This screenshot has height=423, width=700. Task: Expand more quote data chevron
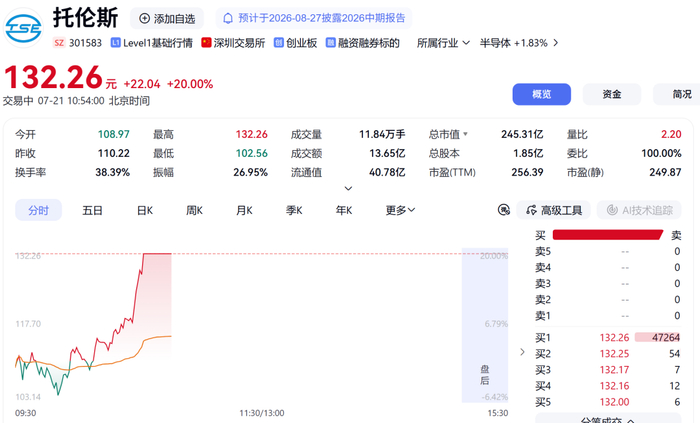[348, 188]
